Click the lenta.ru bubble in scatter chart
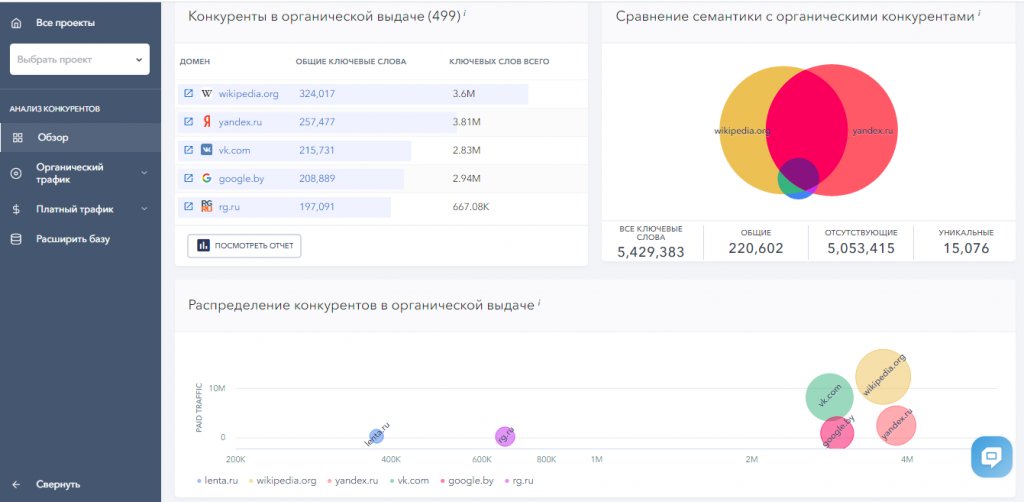1024x502 pixels. pyautogui.click(x=376, y=437)
